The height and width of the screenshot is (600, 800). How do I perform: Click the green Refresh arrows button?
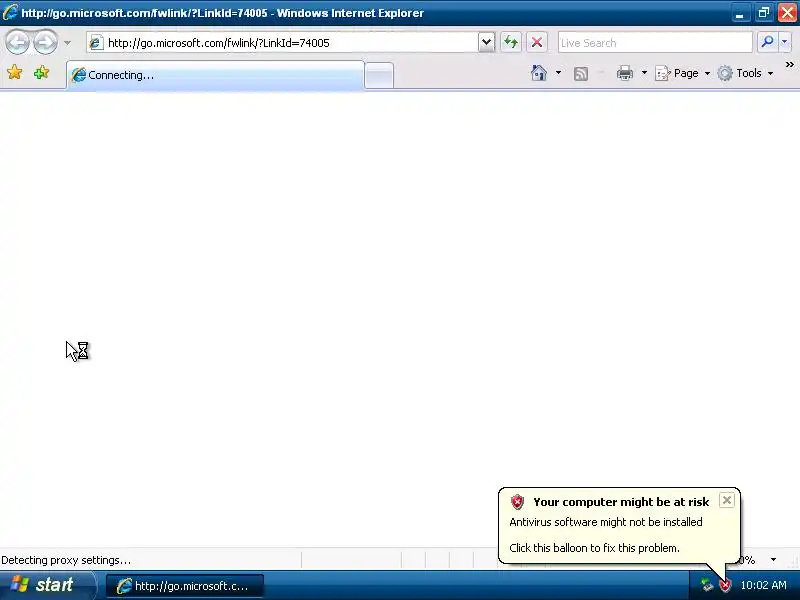coord(511,42)
